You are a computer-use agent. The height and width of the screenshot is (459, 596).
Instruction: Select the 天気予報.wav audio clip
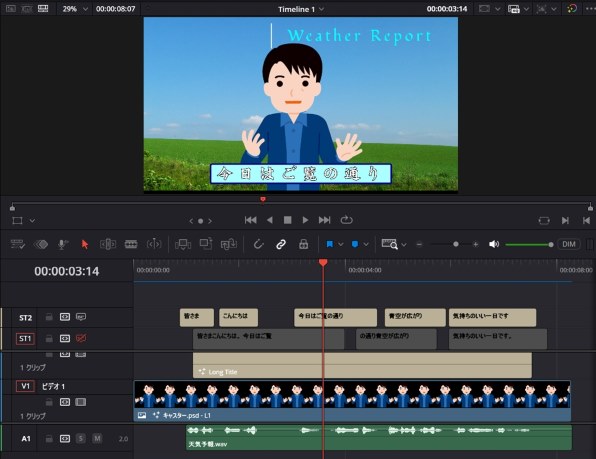(x=379, y=438)
